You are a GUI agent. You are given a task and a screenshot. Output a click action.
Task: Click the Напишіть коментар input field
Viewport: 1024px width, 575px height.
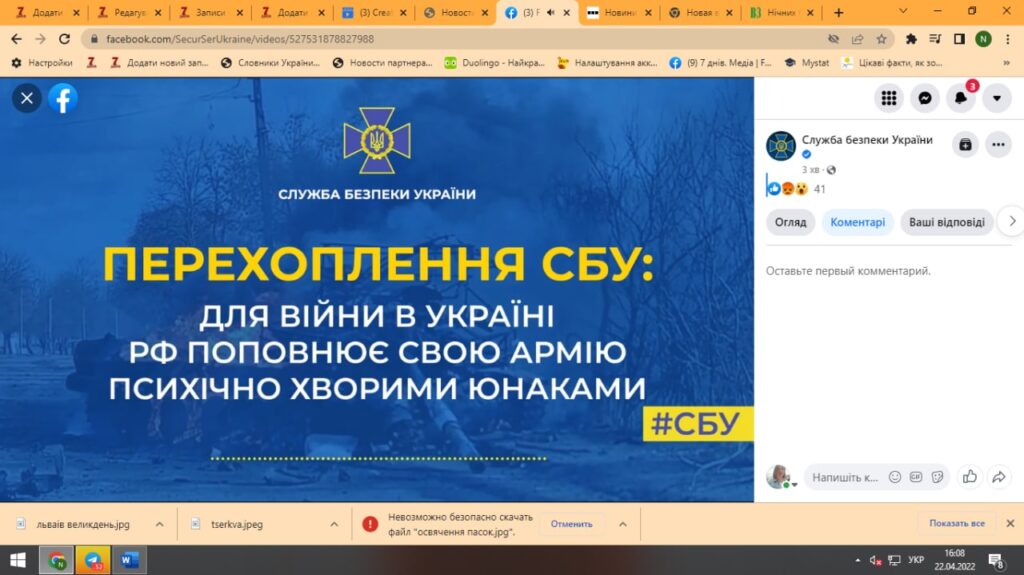pyautogui.click(x=845, y=477)
